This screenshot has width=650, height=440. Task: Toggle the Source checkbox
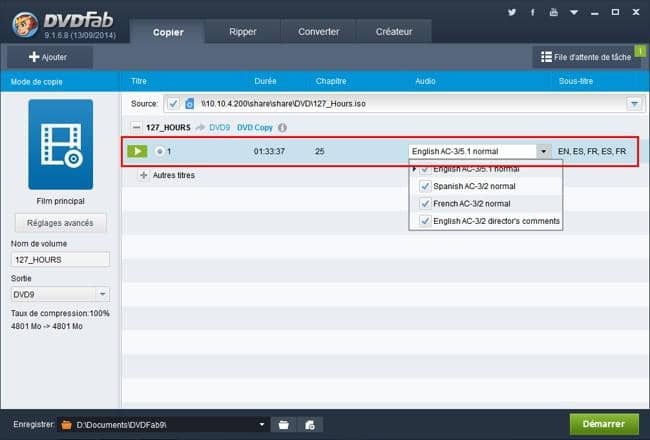tap(173, 104)
